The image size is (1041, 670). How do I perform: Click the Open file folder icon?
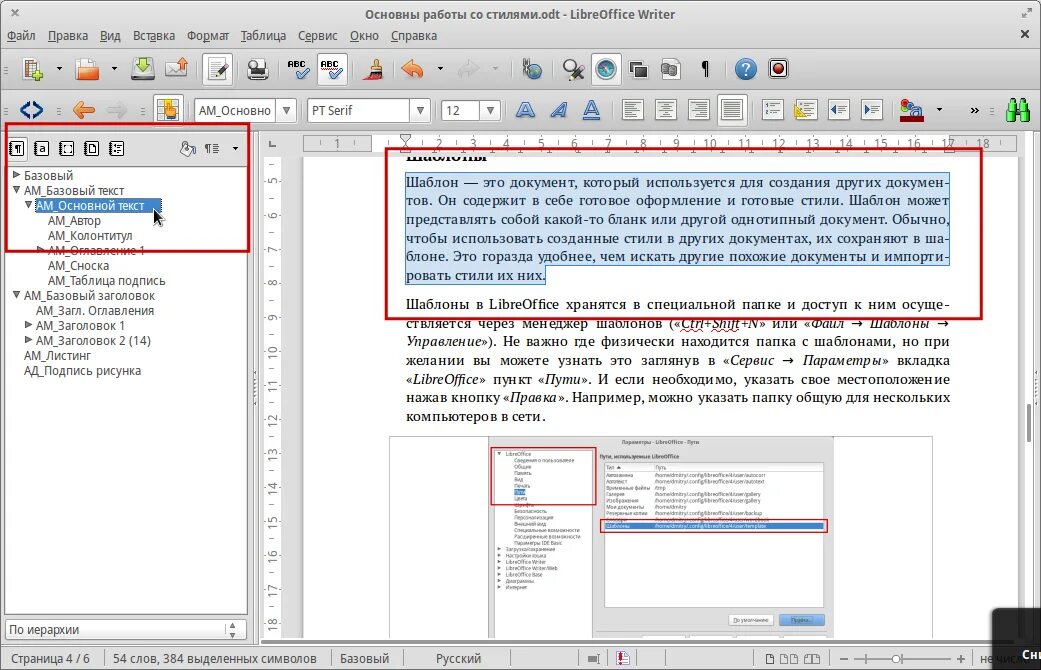[87, 69]
